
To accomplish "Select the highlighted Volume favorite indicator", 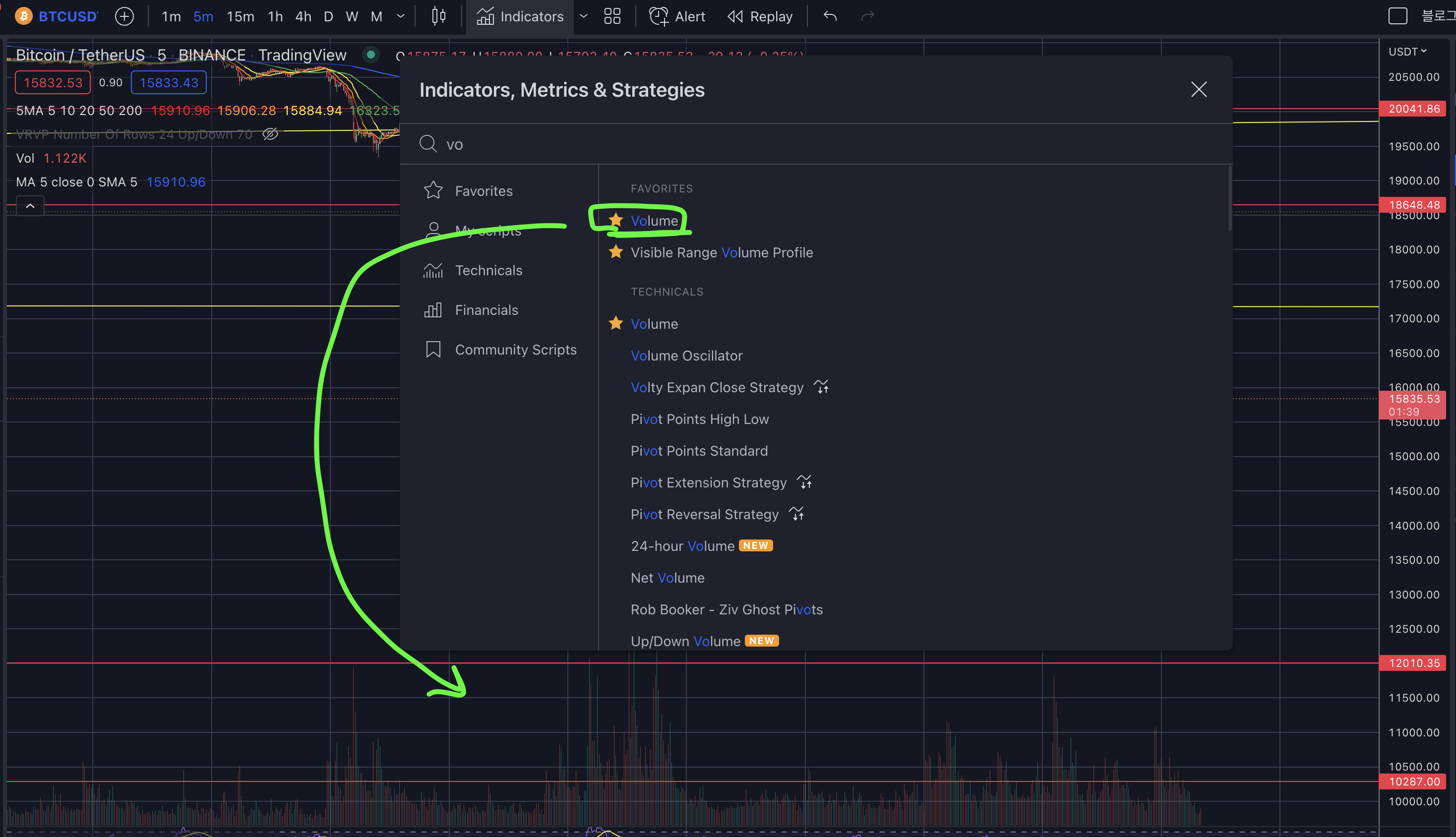I will [x=654, y=221].
